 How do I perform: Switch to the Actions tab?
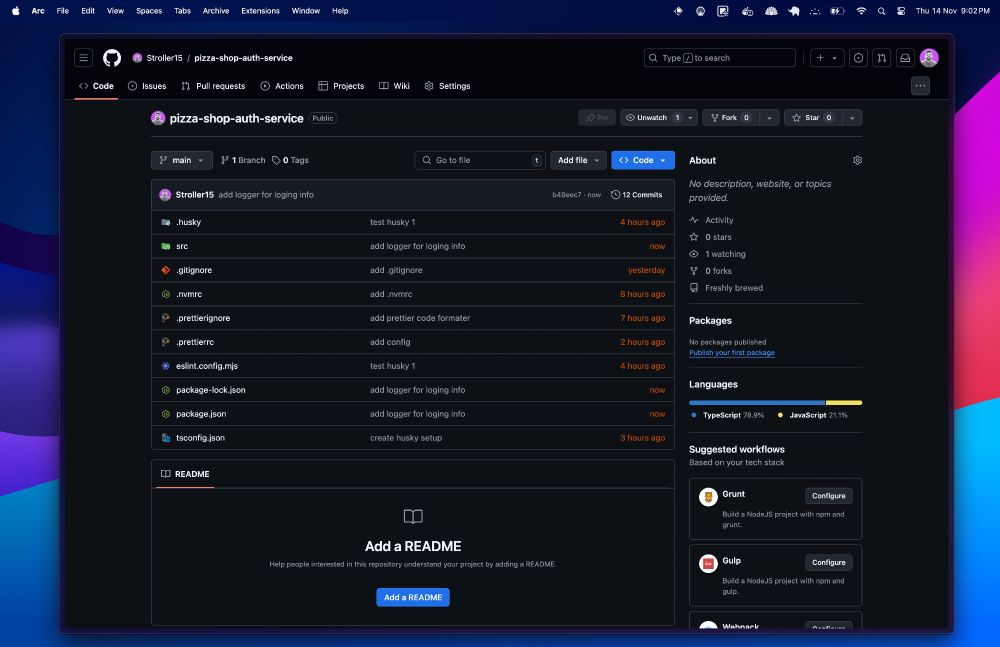[x=282, y=86]
